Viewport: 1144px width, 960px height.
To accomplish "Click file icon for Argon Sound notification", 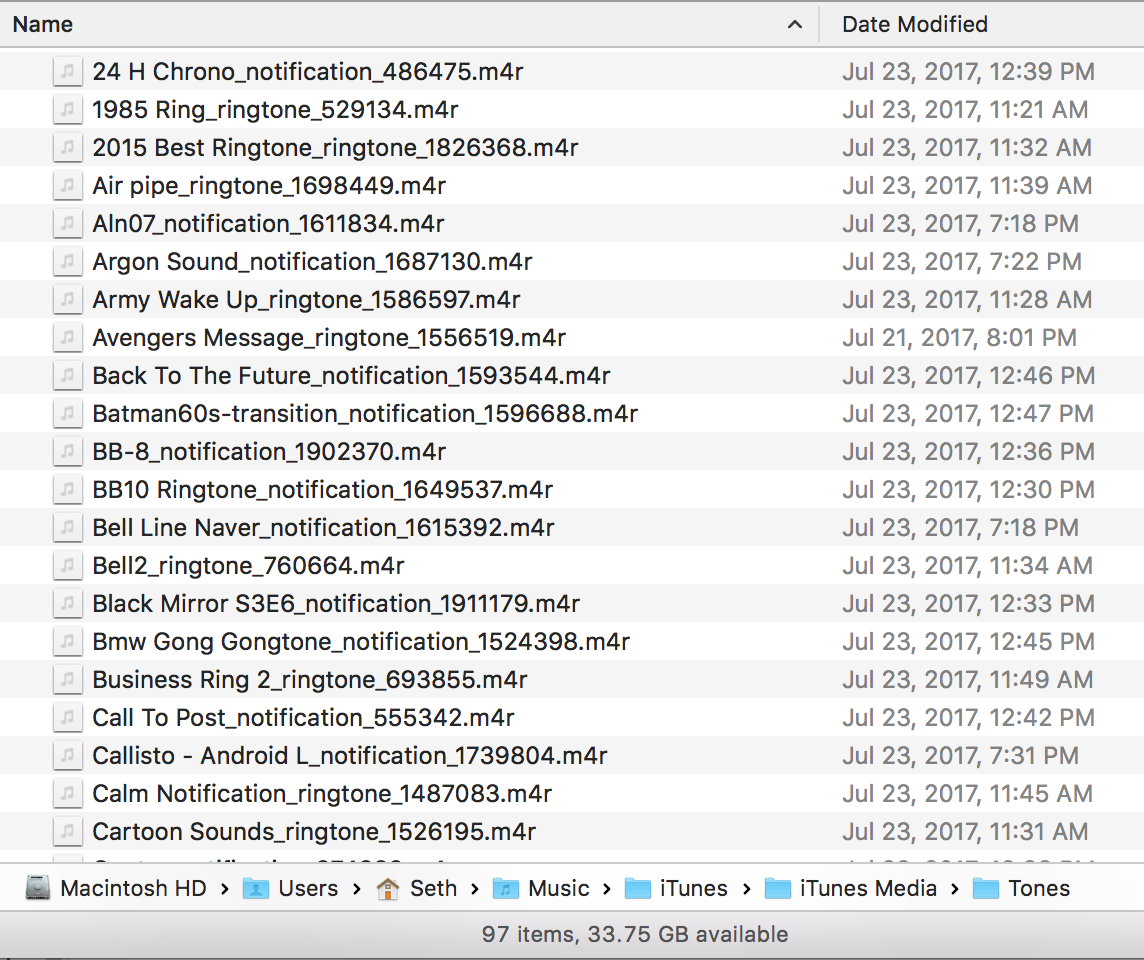I will [67, 261].
